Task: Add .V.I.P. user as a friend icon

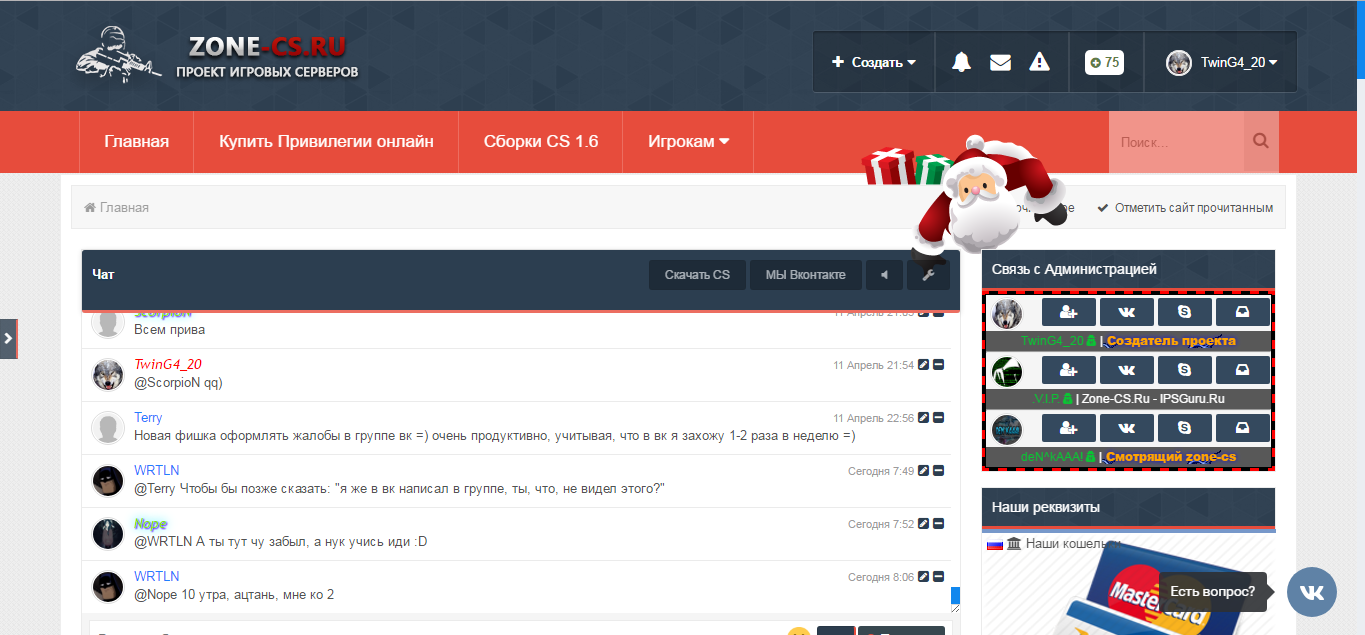Action: (1069, 370)
